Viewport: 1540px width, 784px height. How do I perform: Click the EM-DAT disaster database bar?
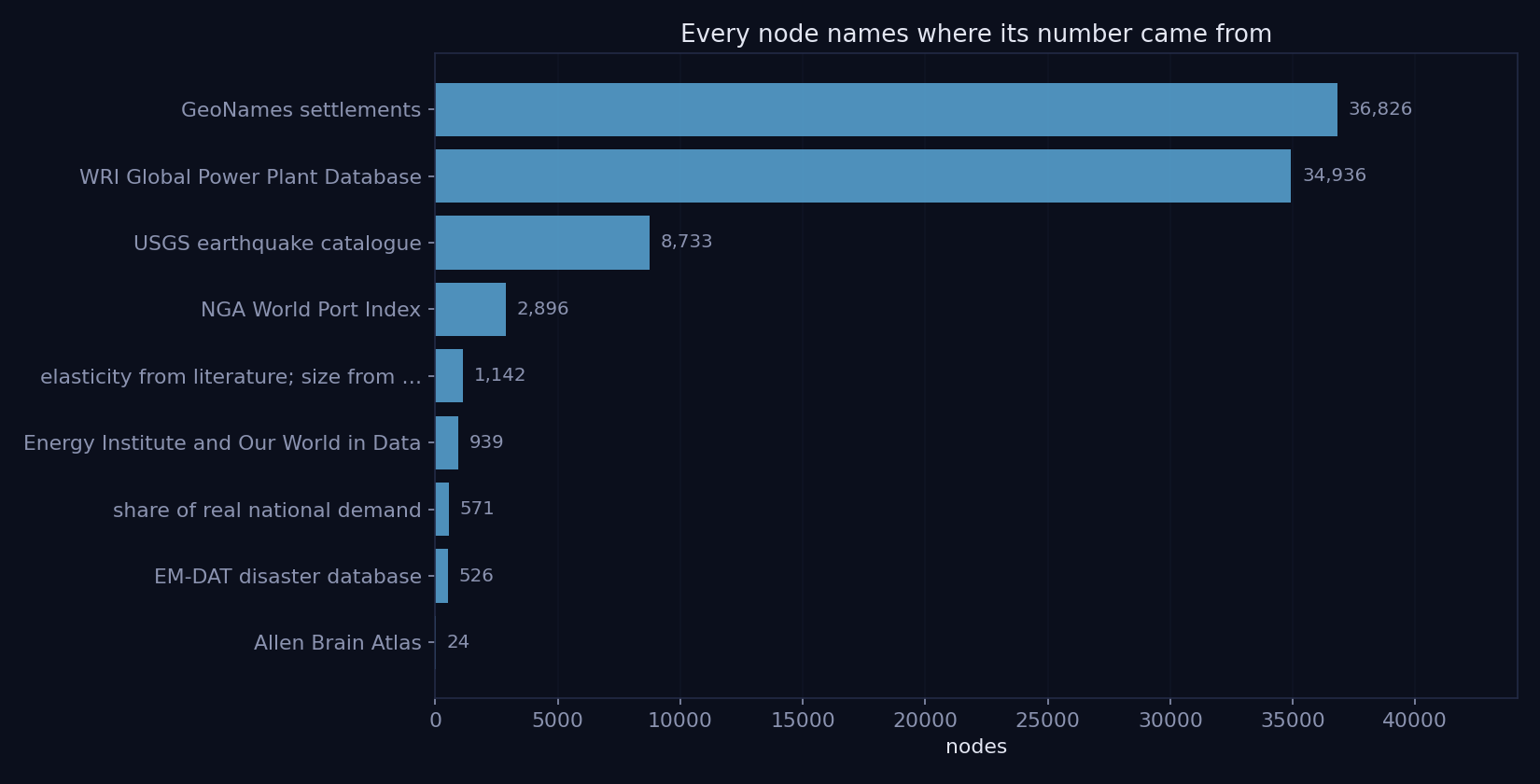pos(441,576)
